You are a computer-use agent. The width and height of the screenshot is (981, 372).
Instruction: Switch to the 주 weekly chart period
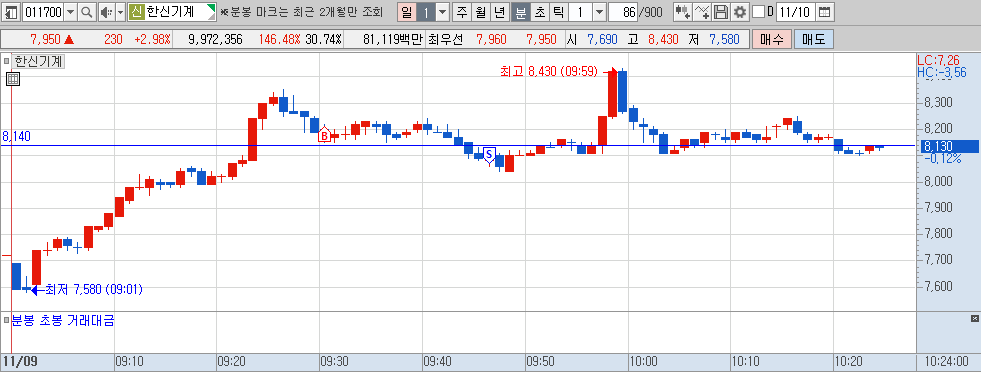462,11
